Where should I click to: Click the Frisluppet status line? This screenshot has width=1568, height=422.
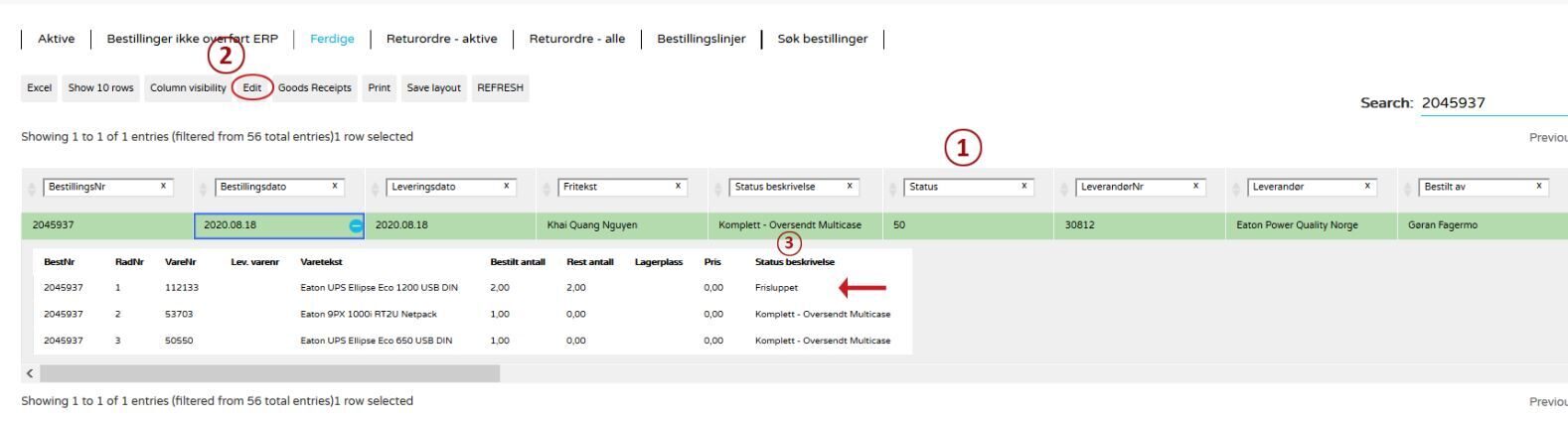tap(776, 288)
